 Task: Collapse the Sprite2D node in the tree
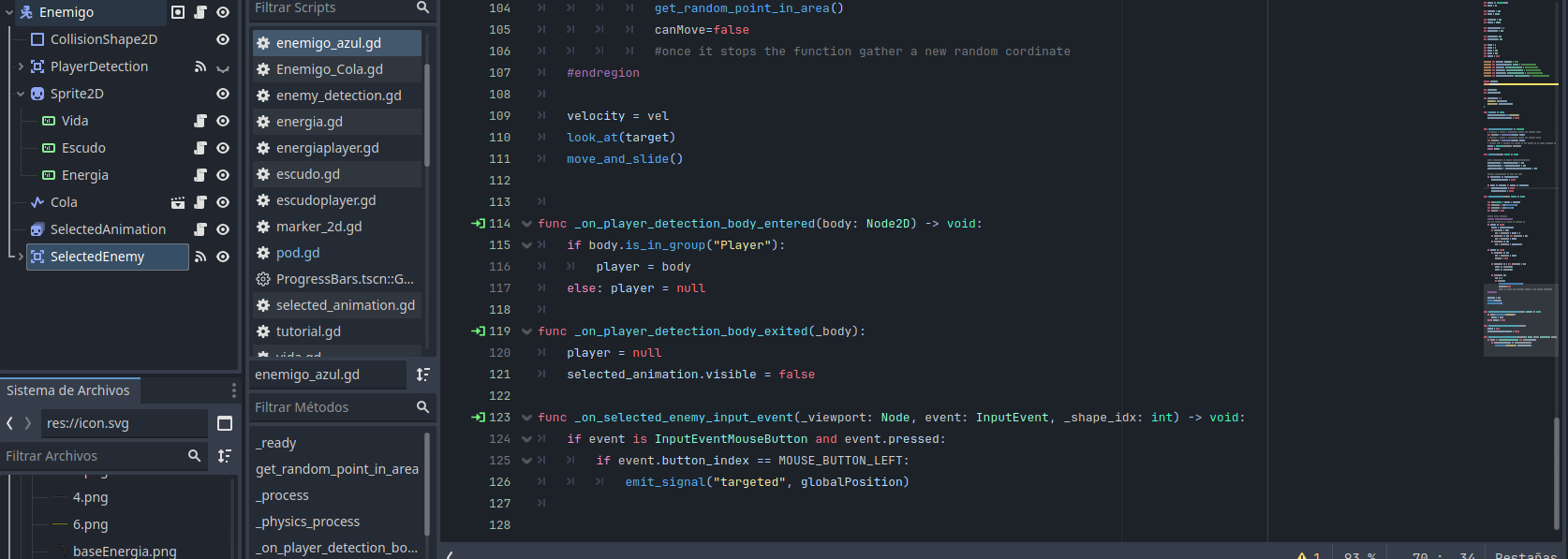(21, 94)
